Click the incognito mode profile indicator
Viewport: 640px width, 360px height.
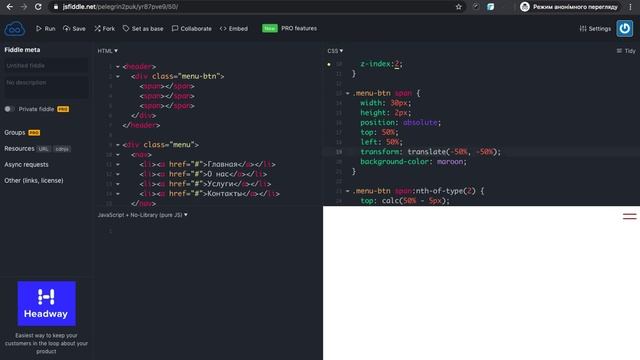point(569,7)
